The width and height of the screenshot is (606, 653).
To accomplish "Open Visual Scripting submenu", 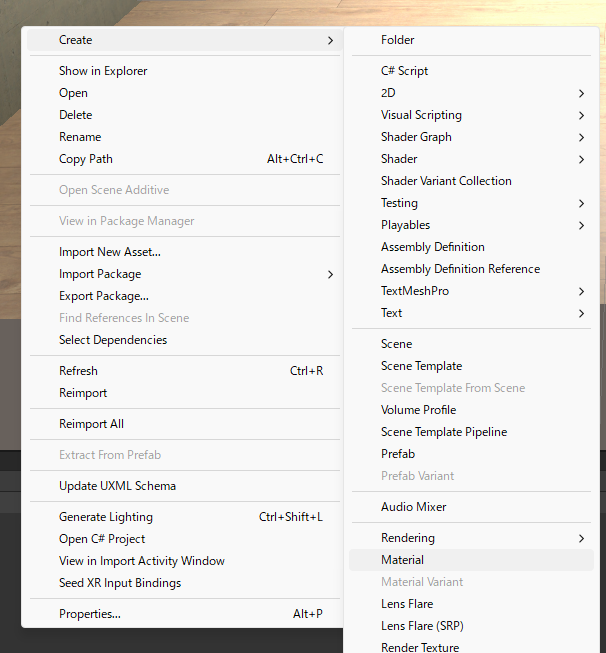I will click(x=471, y=115).
